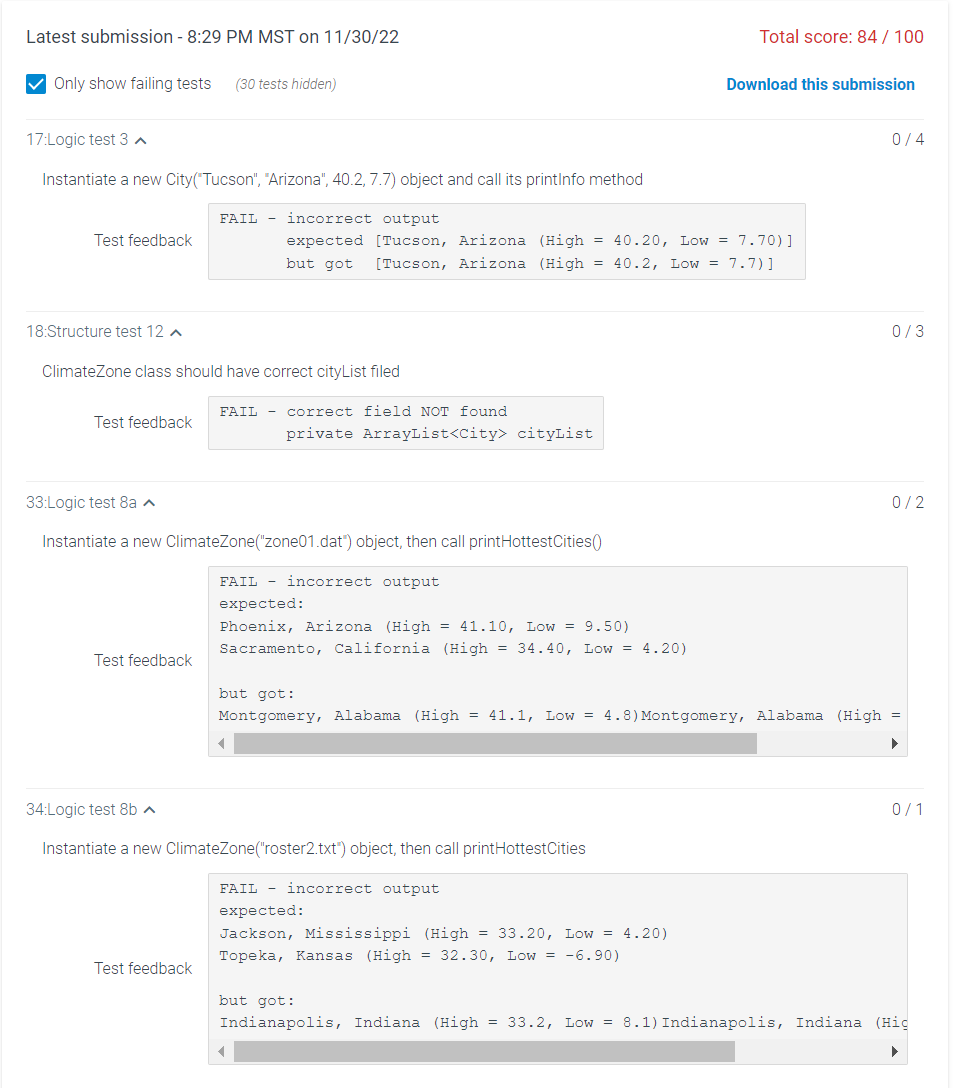Screen dimensions: 955x1088
Task: Click the Montgomery, Alabama actual output line
Action: [x=559, y=715]
